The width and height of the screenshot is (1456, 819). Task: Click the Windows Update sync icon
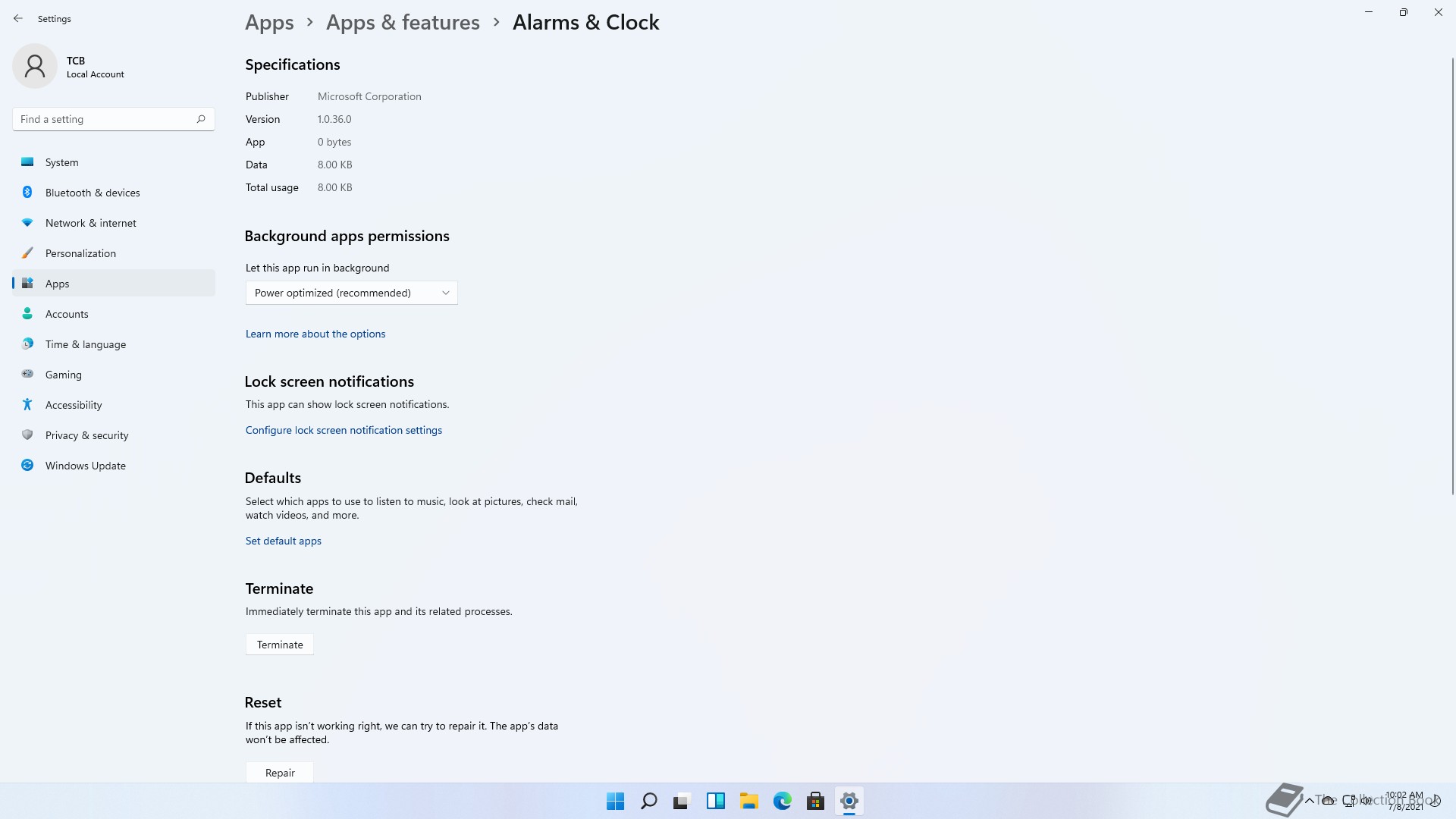tap(27, 466)
